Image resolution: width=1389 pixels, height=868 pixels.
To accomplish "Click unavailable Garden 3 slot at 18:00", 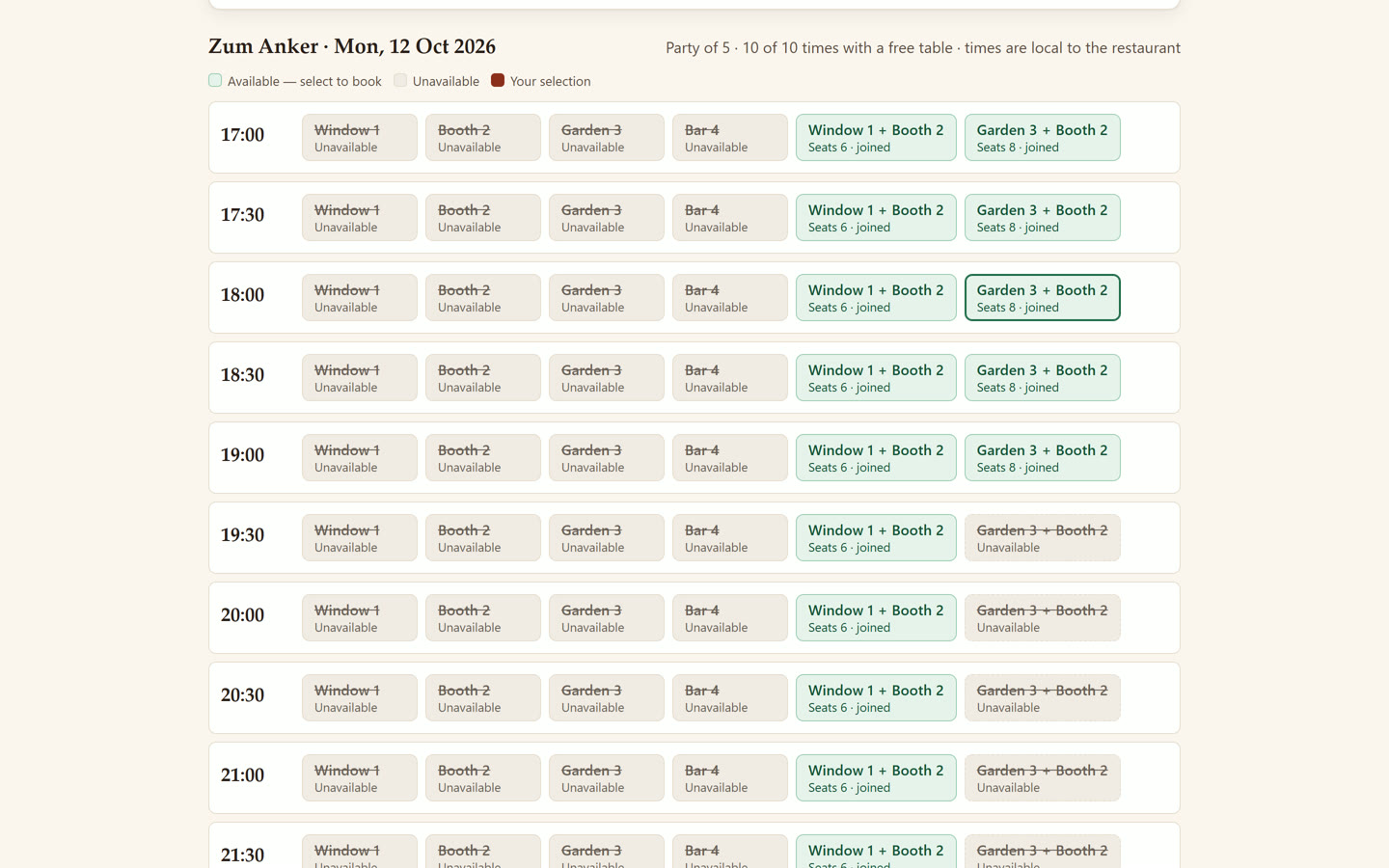I will click(607, 298).
